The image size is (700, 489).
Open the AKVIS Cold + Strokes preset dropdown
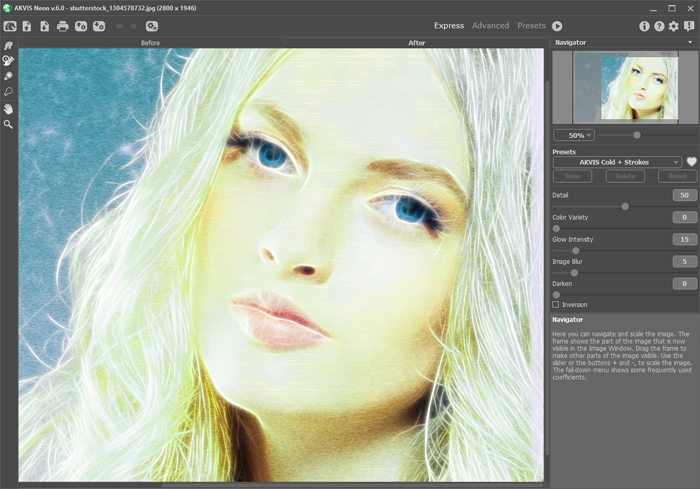click(617, 162)
